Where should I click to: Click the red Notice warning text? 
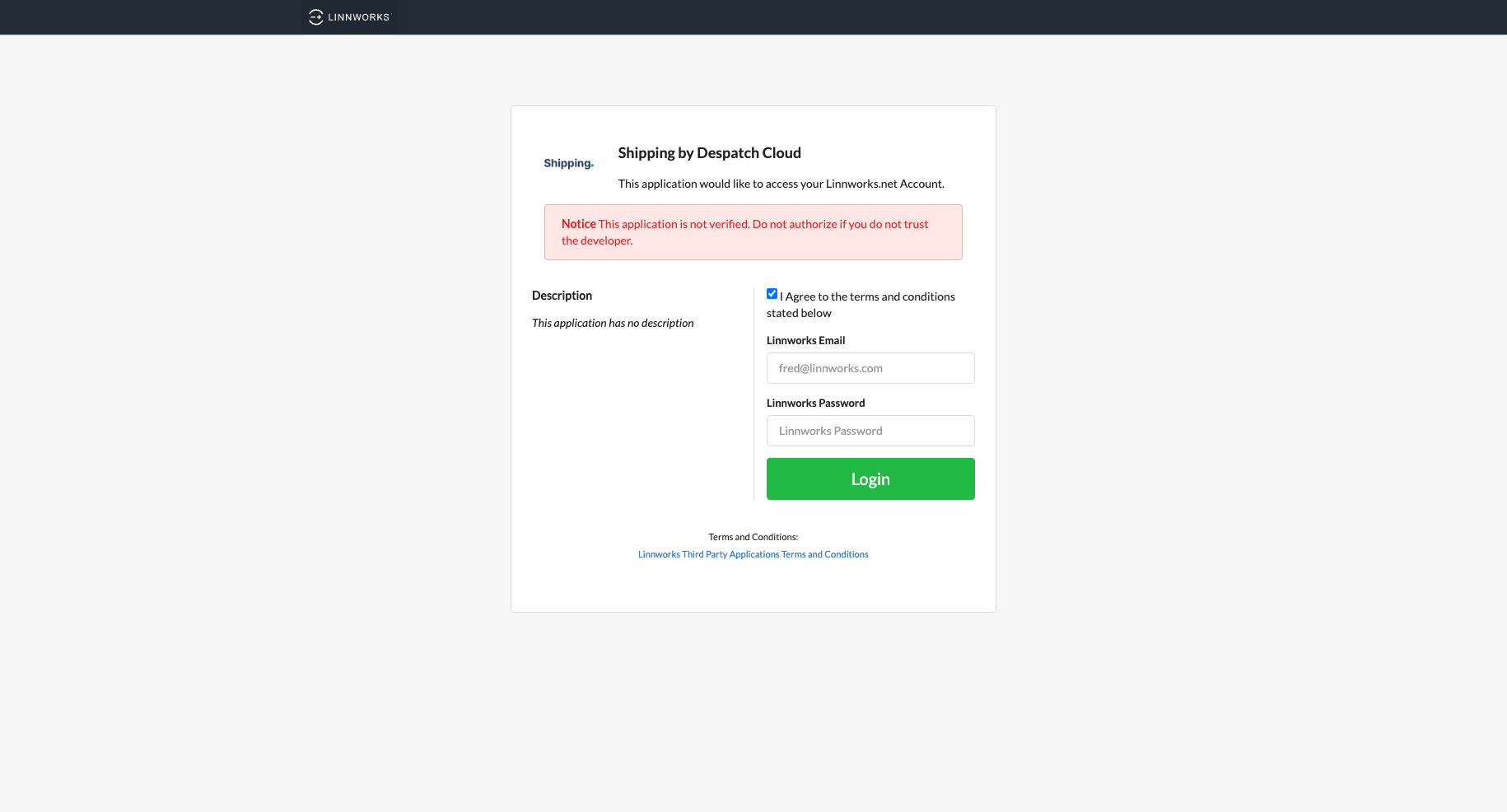coord(744,232)
